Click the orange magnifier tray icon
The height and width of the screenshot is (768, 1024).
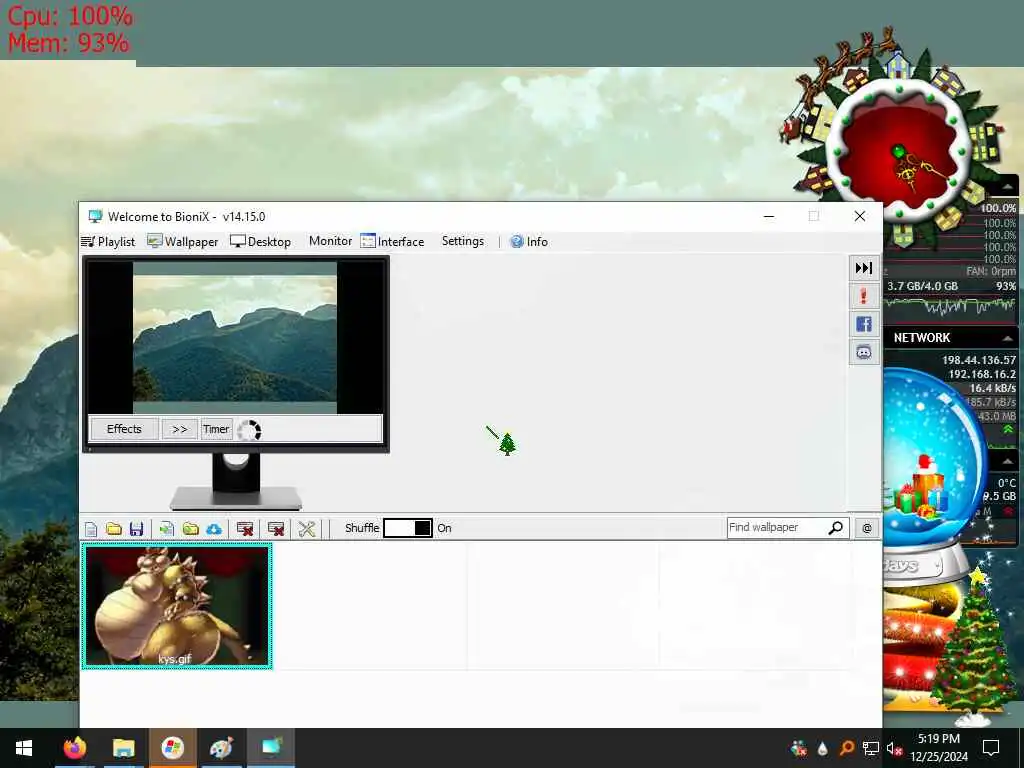coord(846,748)
